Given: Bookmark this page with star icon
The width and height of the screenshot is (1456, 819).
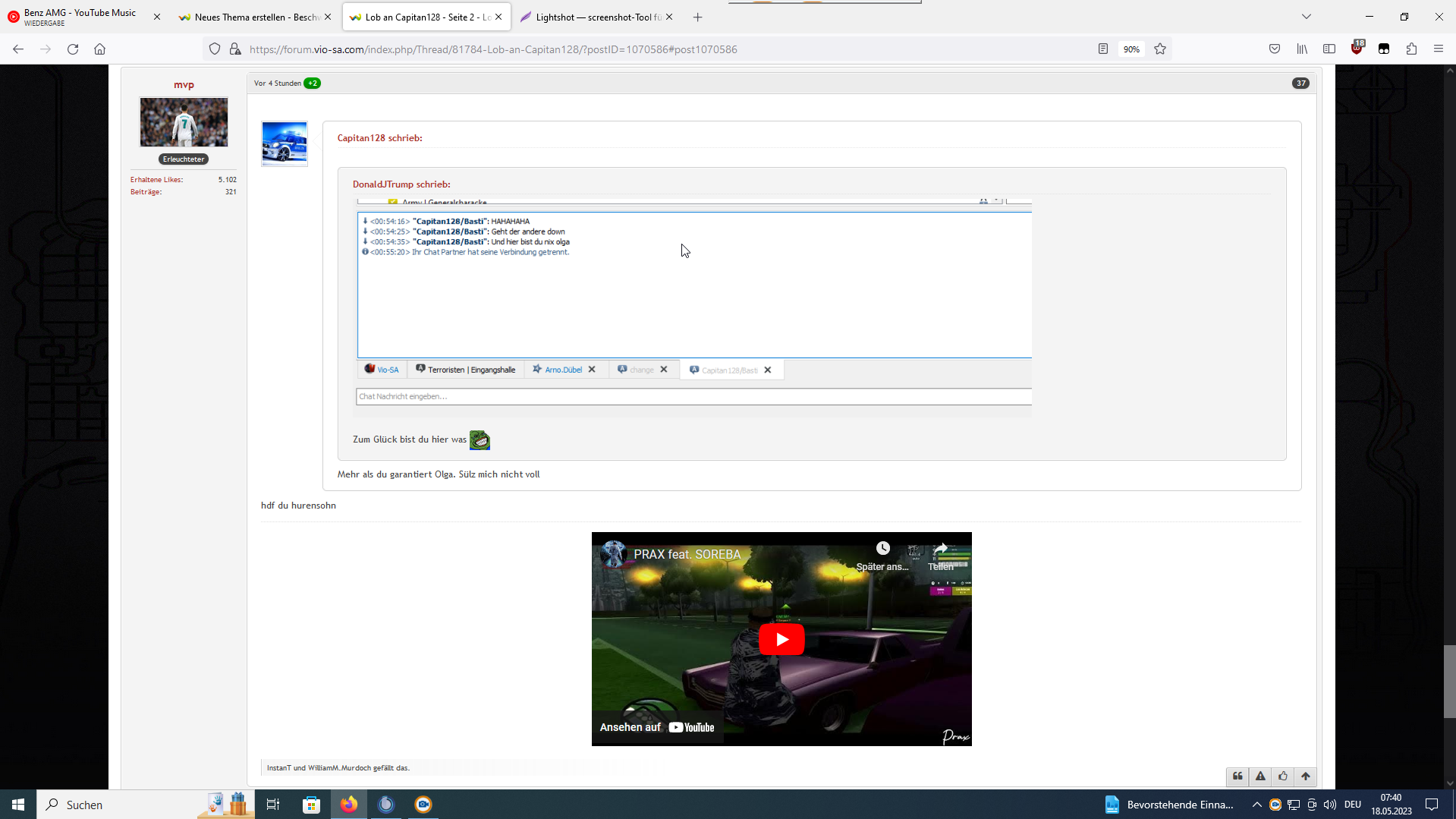Looking at the screenshot, I should 1160,49.
